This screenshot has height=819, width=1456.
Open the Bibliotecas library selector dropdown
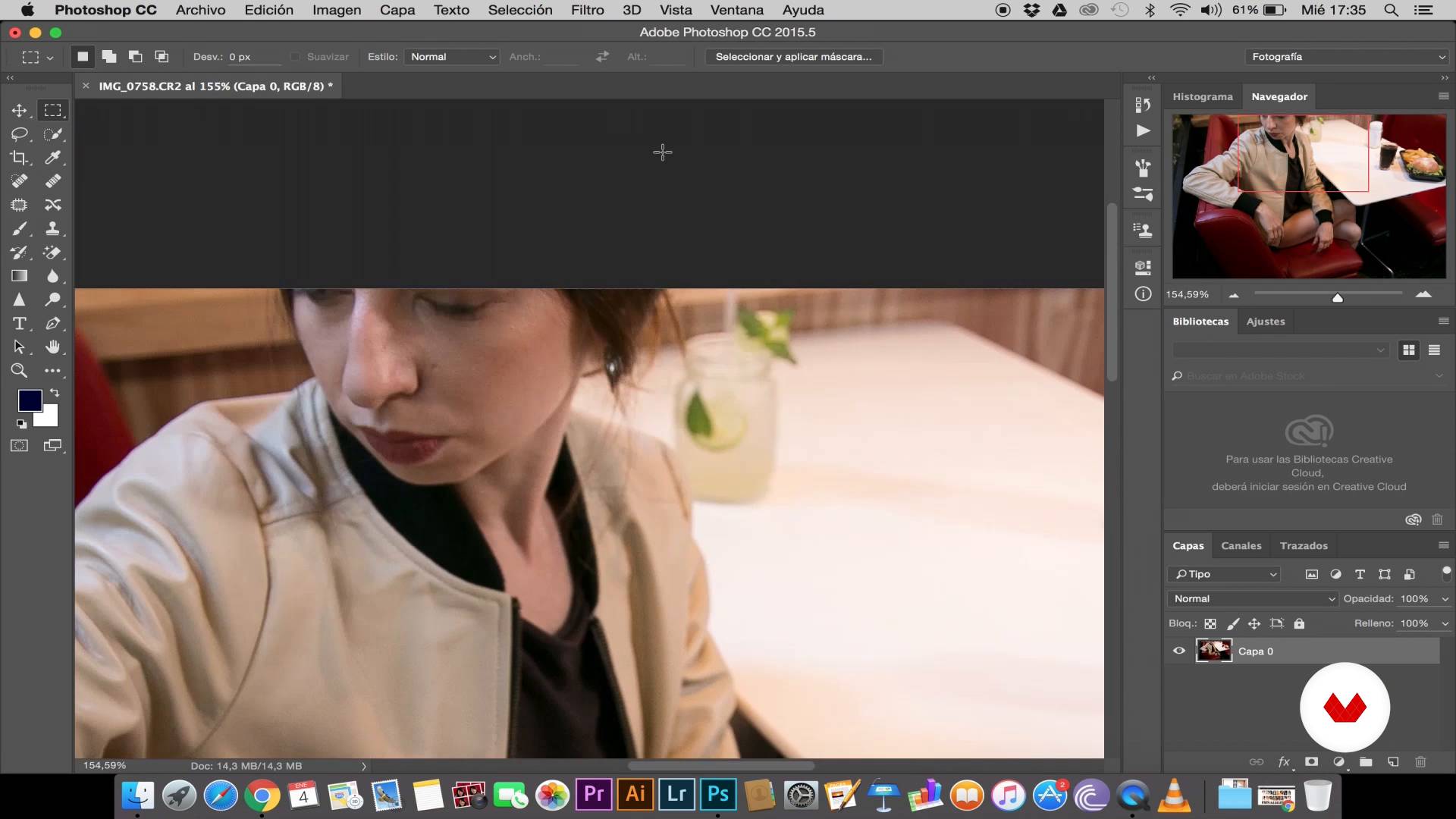point(1280,350)
